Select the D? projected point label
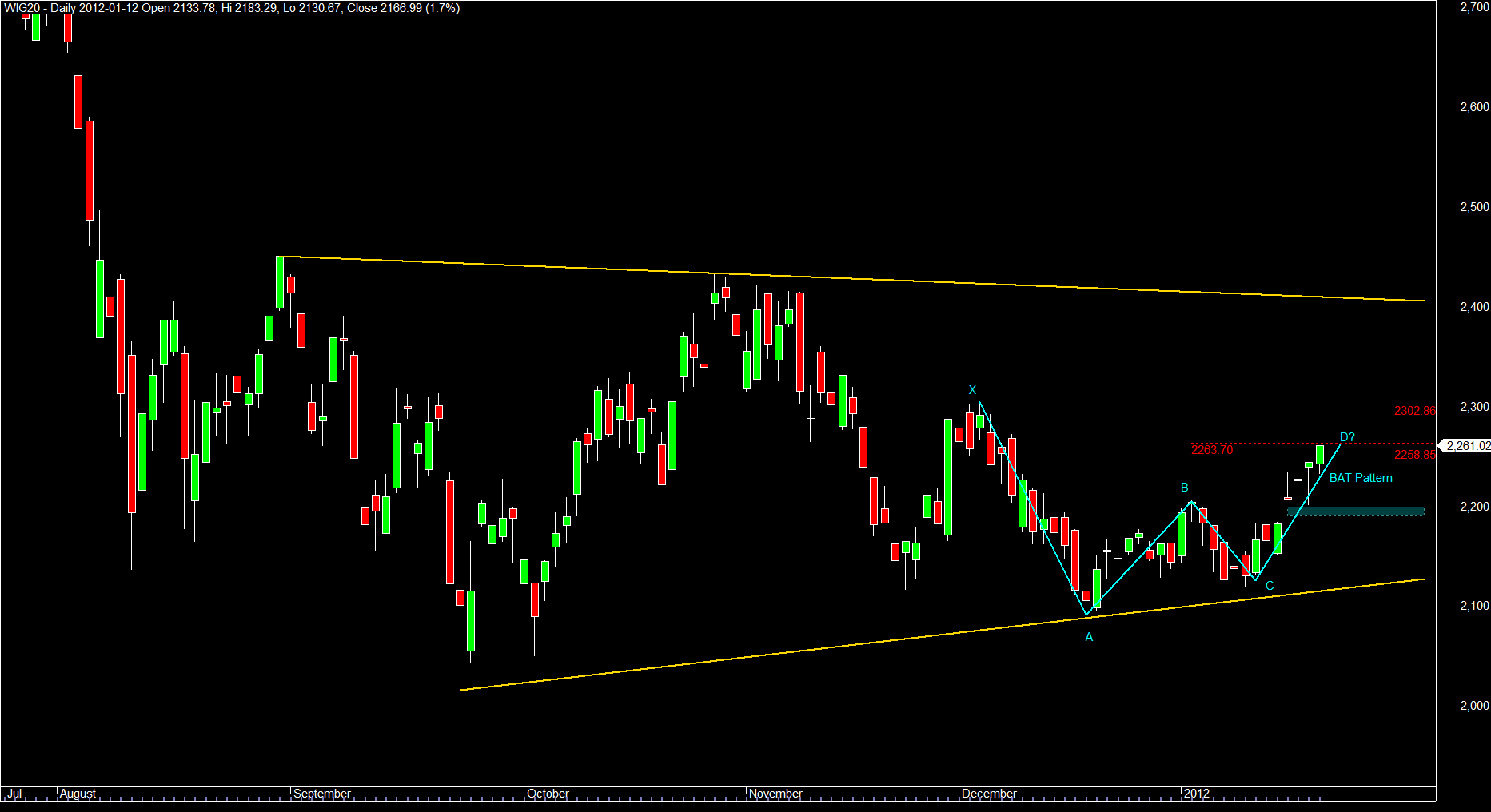 (x=1347, y=437)
